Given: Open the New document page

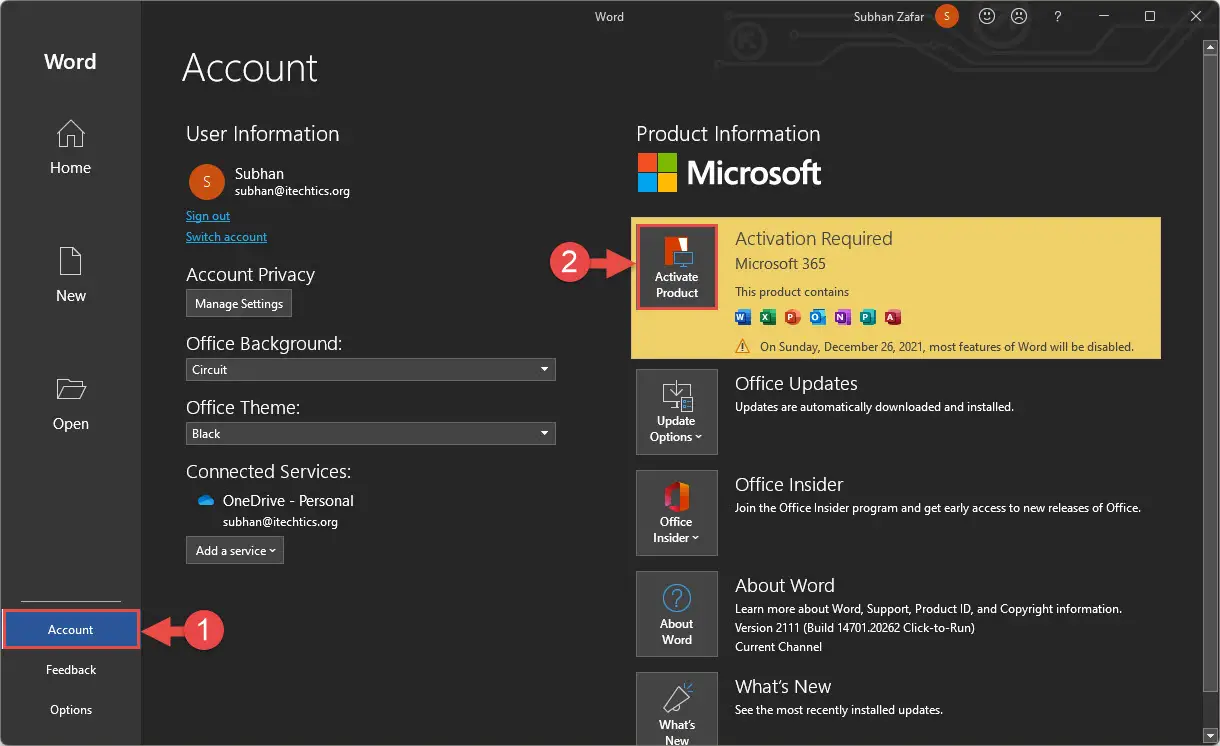Looking at the screenshot, I should pos(70,275).
